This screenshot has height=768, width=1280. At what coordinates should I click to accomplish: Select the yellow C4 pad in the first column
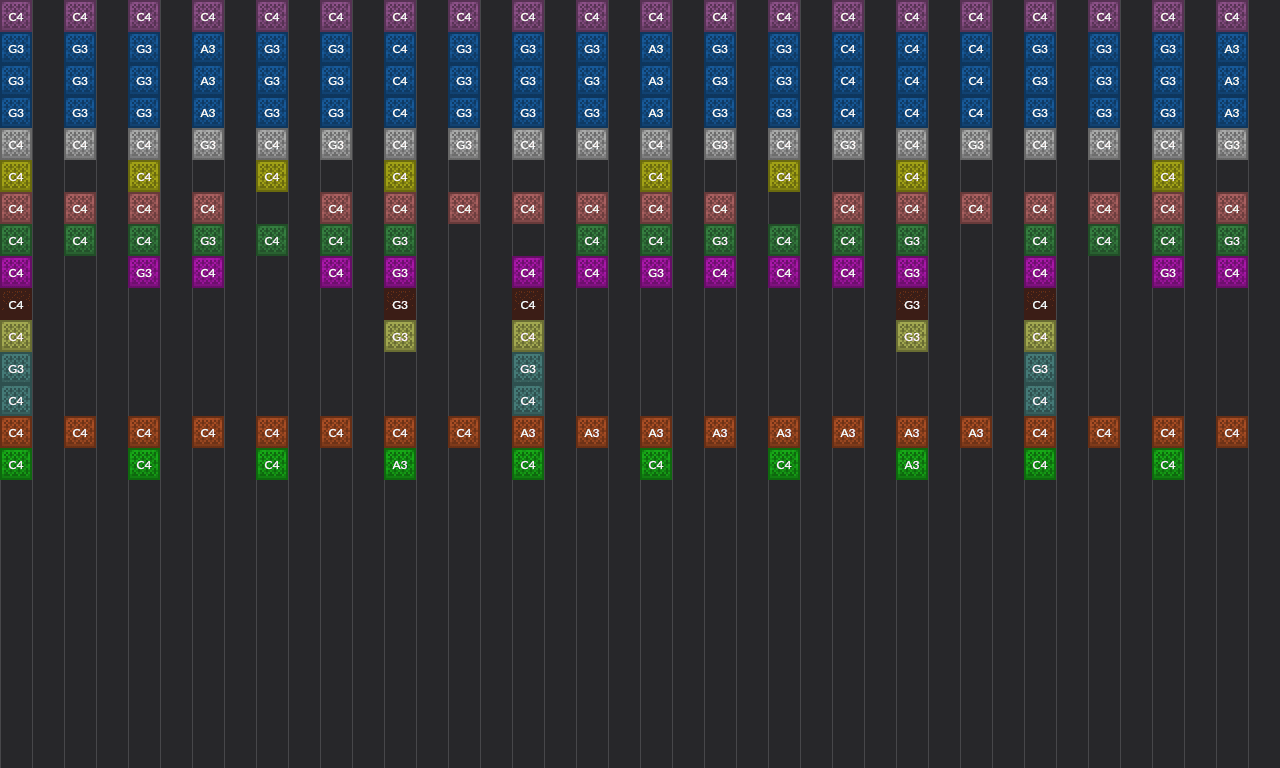16,176
